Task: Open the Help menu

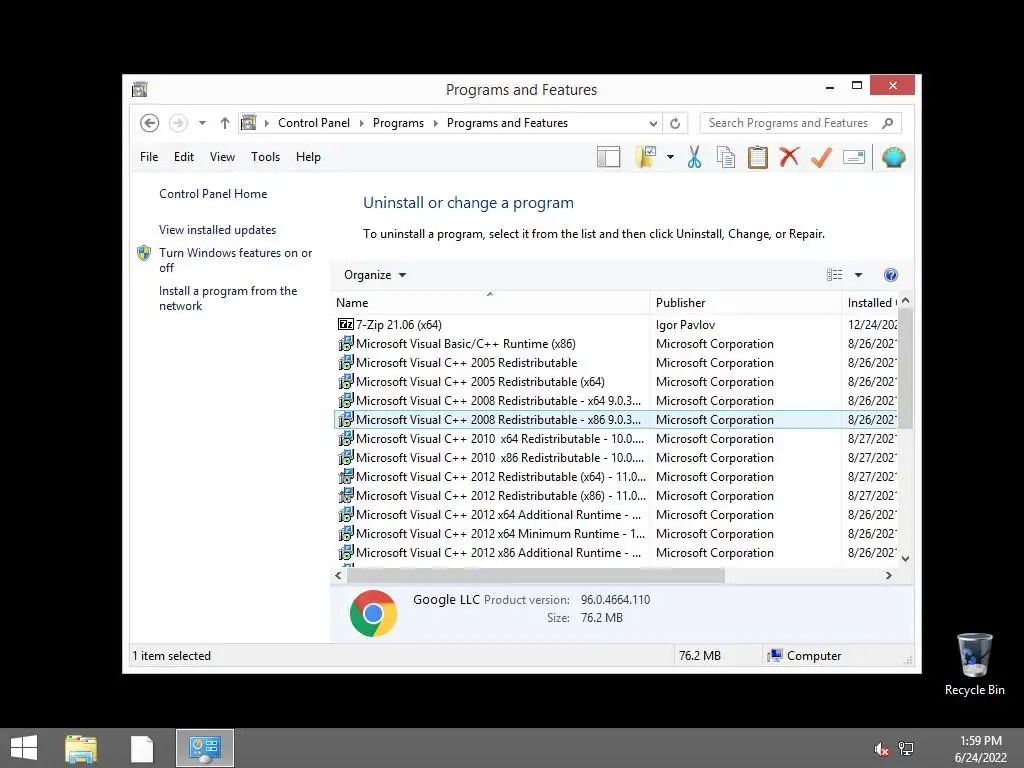Action: 308,157
